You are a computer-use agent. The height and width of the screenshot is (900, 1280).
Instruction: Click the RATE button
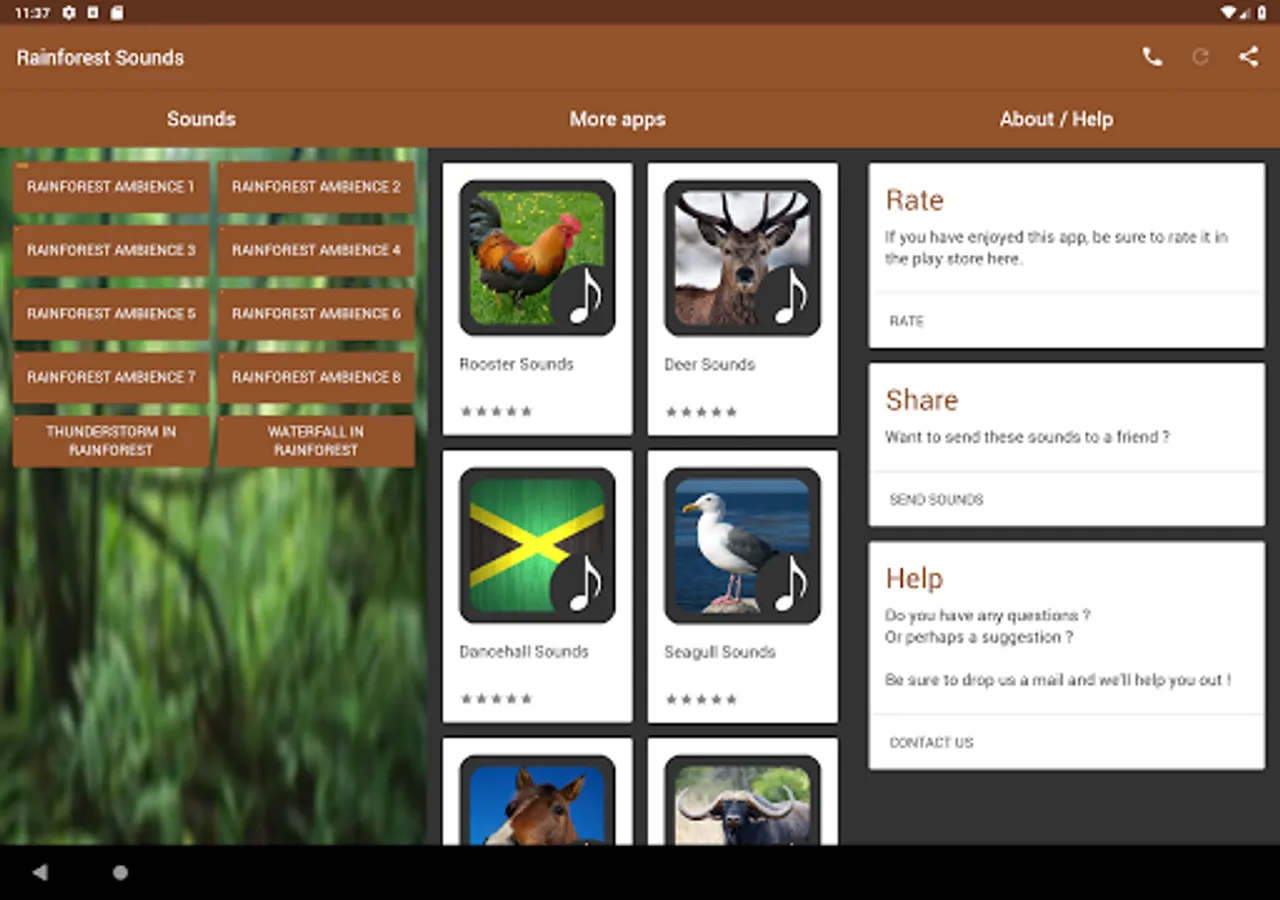(906, 321)
